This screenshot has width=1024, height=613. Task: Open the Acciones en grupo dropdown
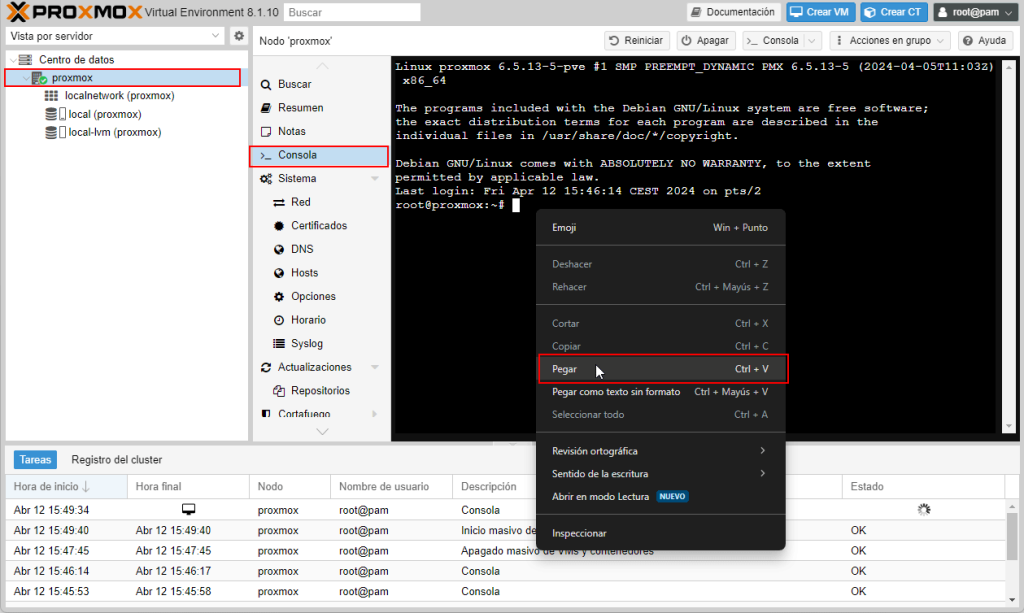point(890,40)
